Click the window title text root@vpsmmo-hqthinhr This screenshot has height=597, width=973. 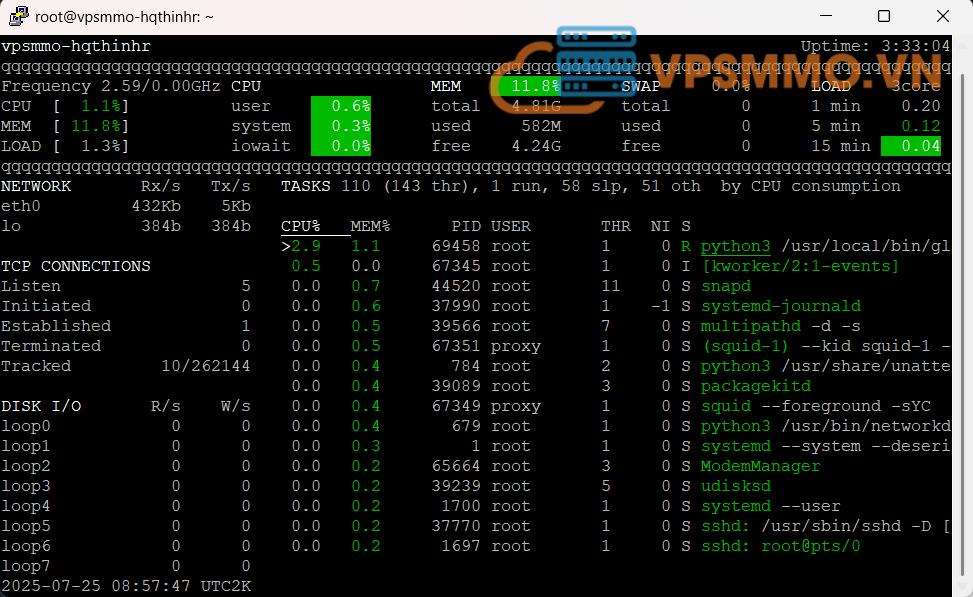124,16
